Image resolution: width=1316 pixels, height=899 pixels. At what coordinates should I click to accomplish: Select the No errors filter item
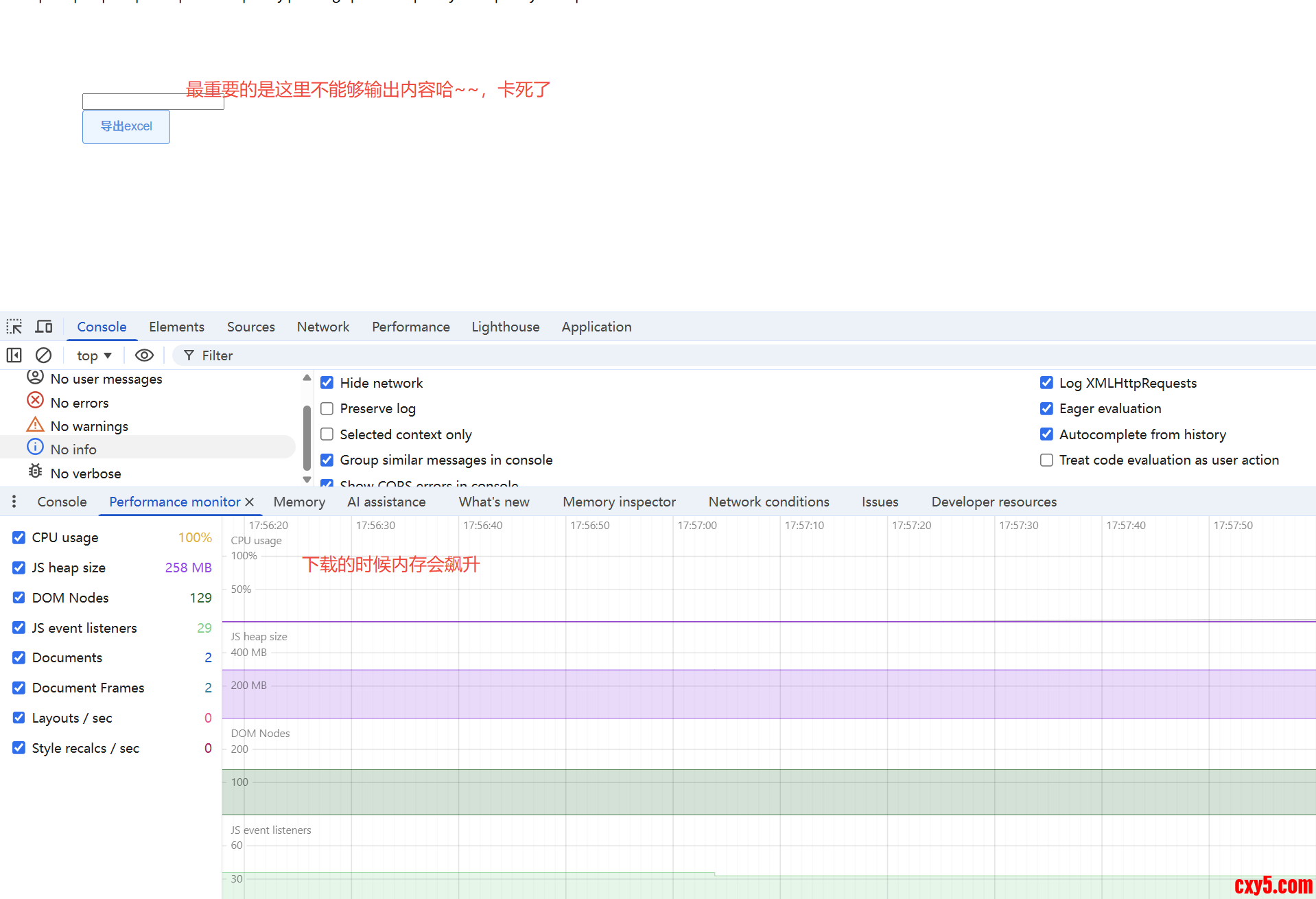point(79,403)
